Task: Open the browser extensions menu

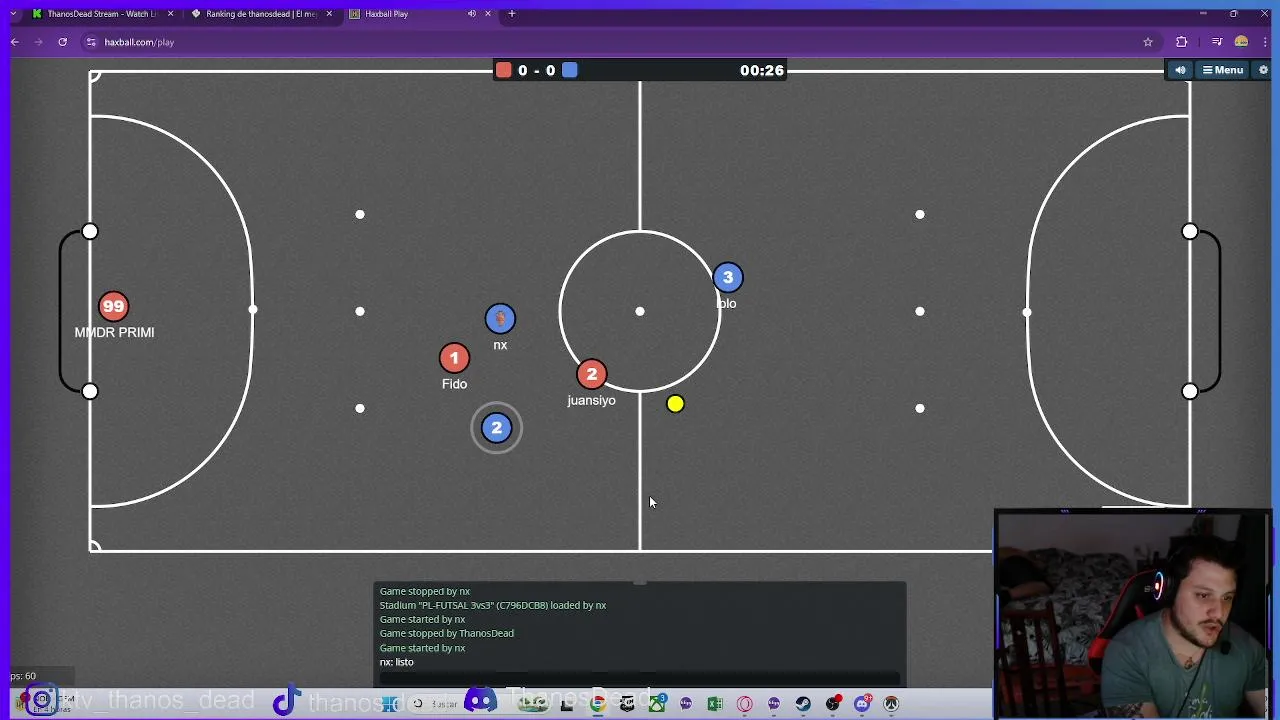Action: coord(1182,42)
